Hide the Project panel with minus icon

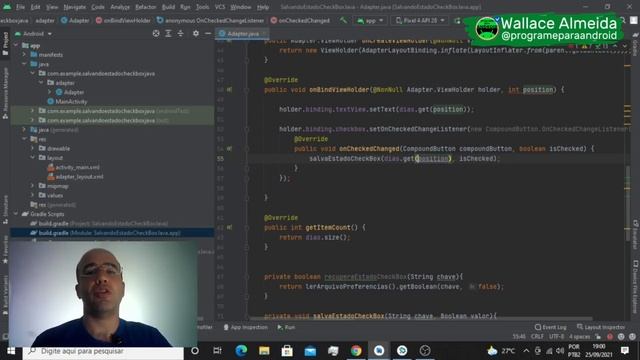(208, 33)
